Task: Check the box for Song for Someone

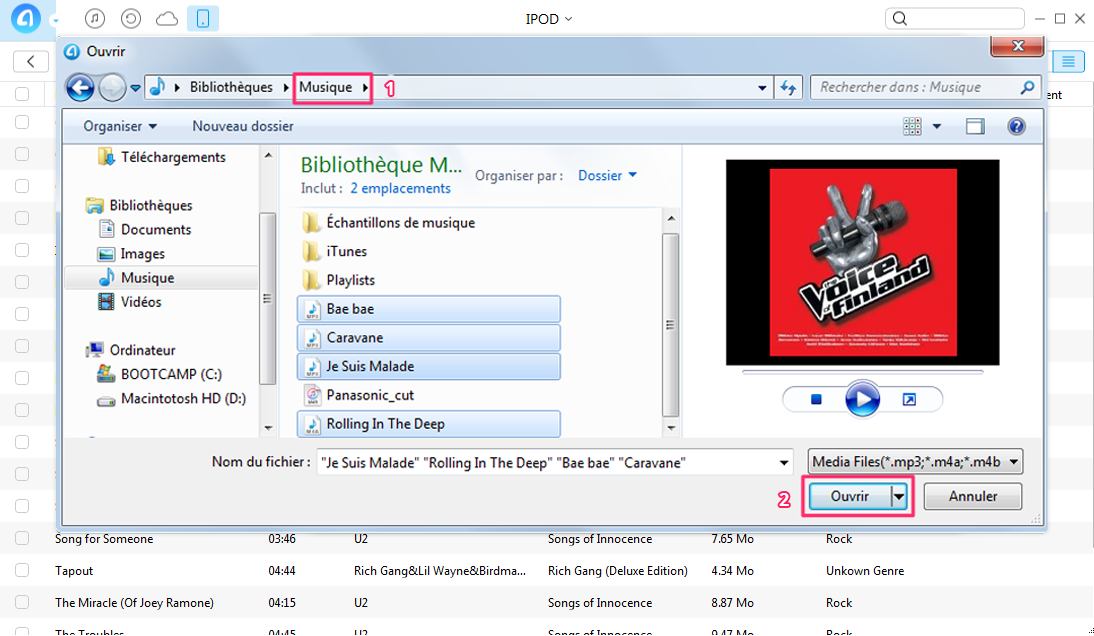Action: 22,538
